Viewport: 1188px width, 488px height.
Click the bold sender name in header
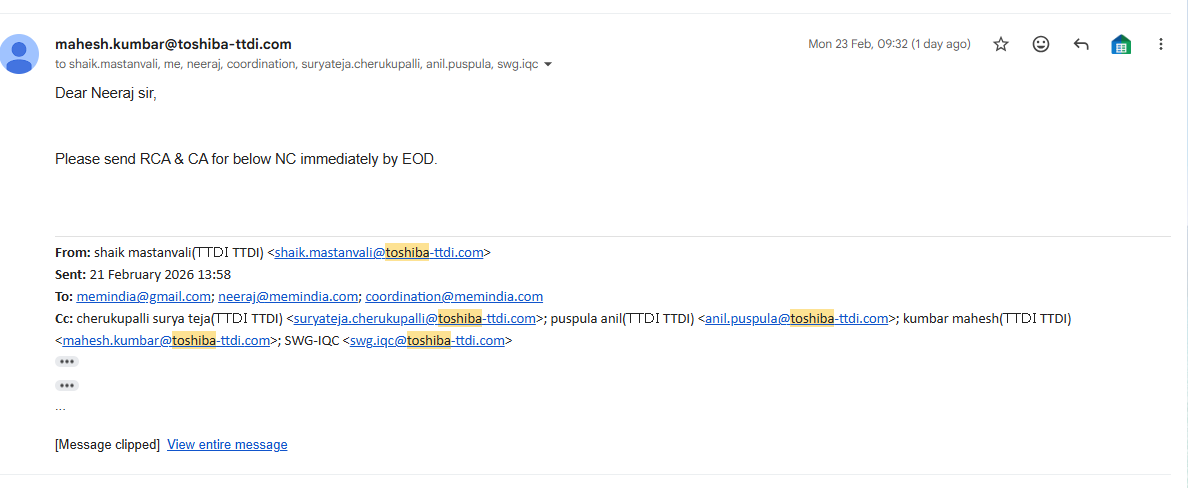tap(173, 44)
